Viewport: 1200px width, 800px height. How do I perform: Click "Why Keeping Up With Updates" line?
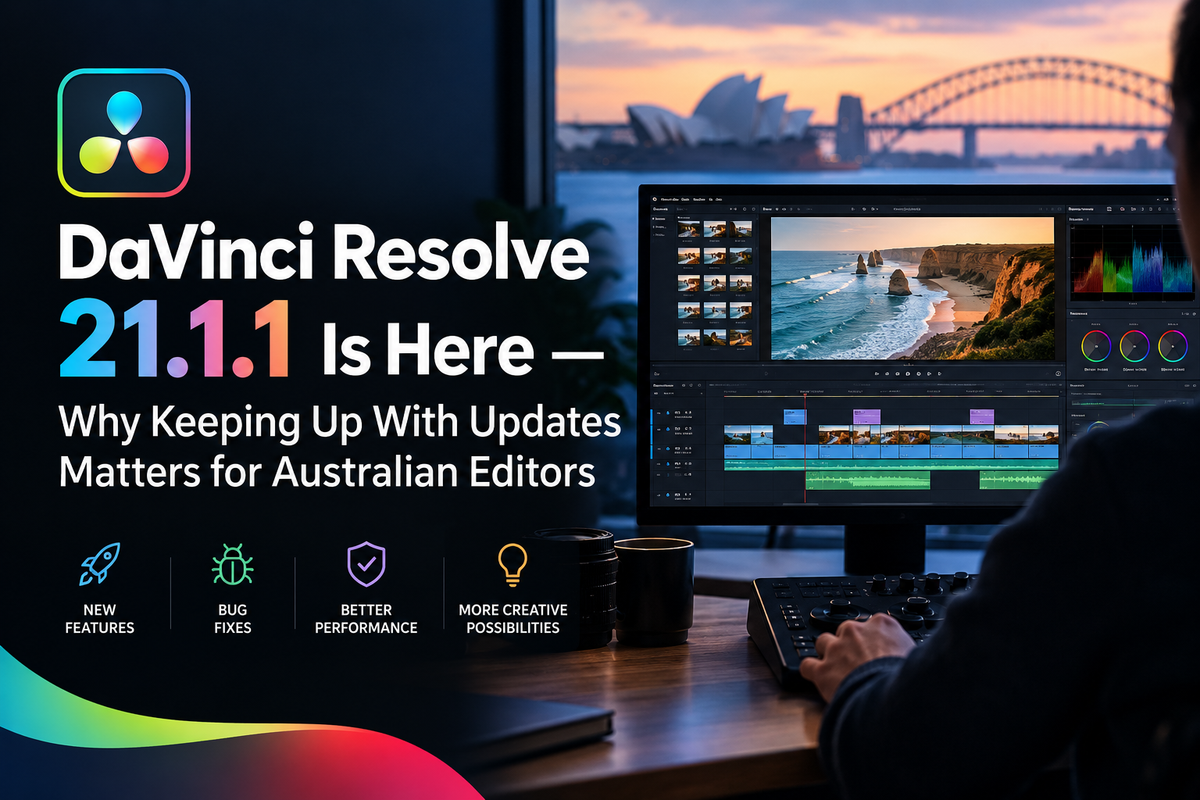point(340,423)
